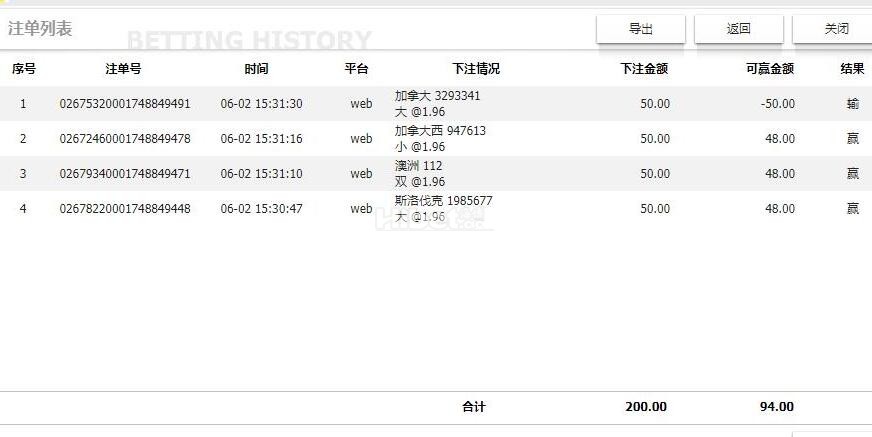Click the 加拿大 3293341 bet details
Image resolution: width=872 pixels, height=437 pixels.
click(438, 97)
